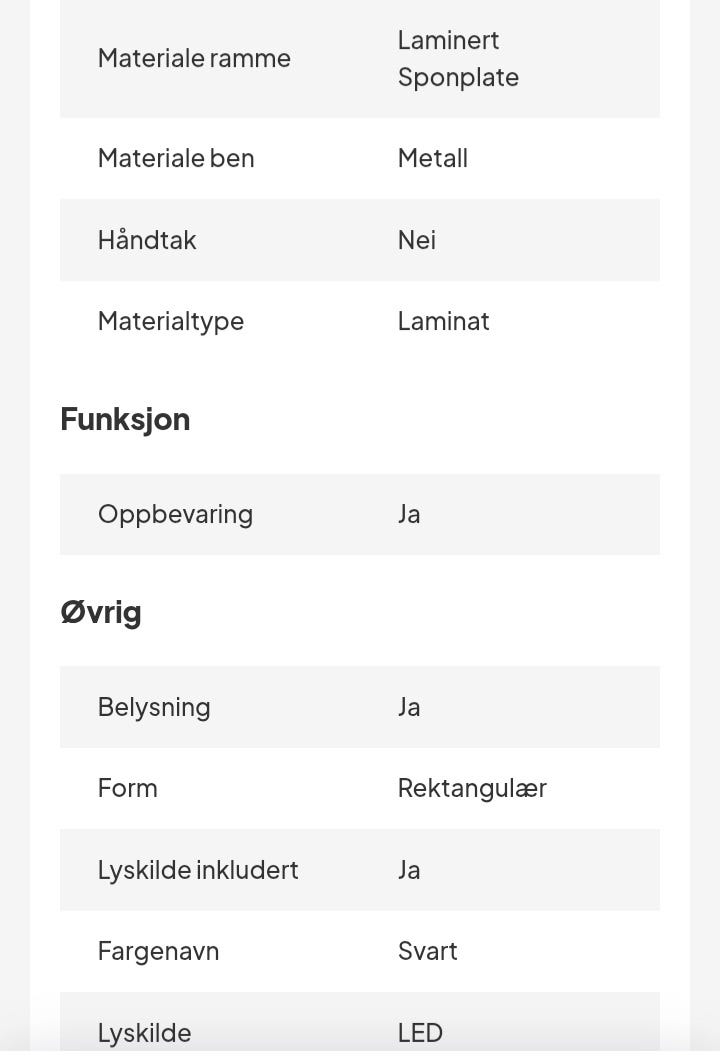Click the "Materialtype" label

(171, 321)
